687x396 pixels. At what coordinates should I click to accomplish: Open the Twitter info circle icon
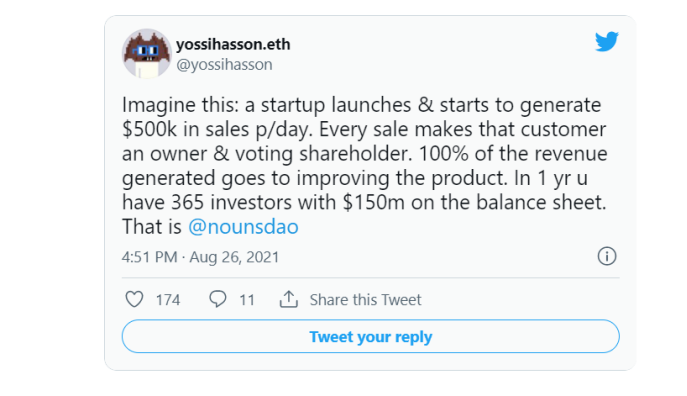click(x=607, y=256)
